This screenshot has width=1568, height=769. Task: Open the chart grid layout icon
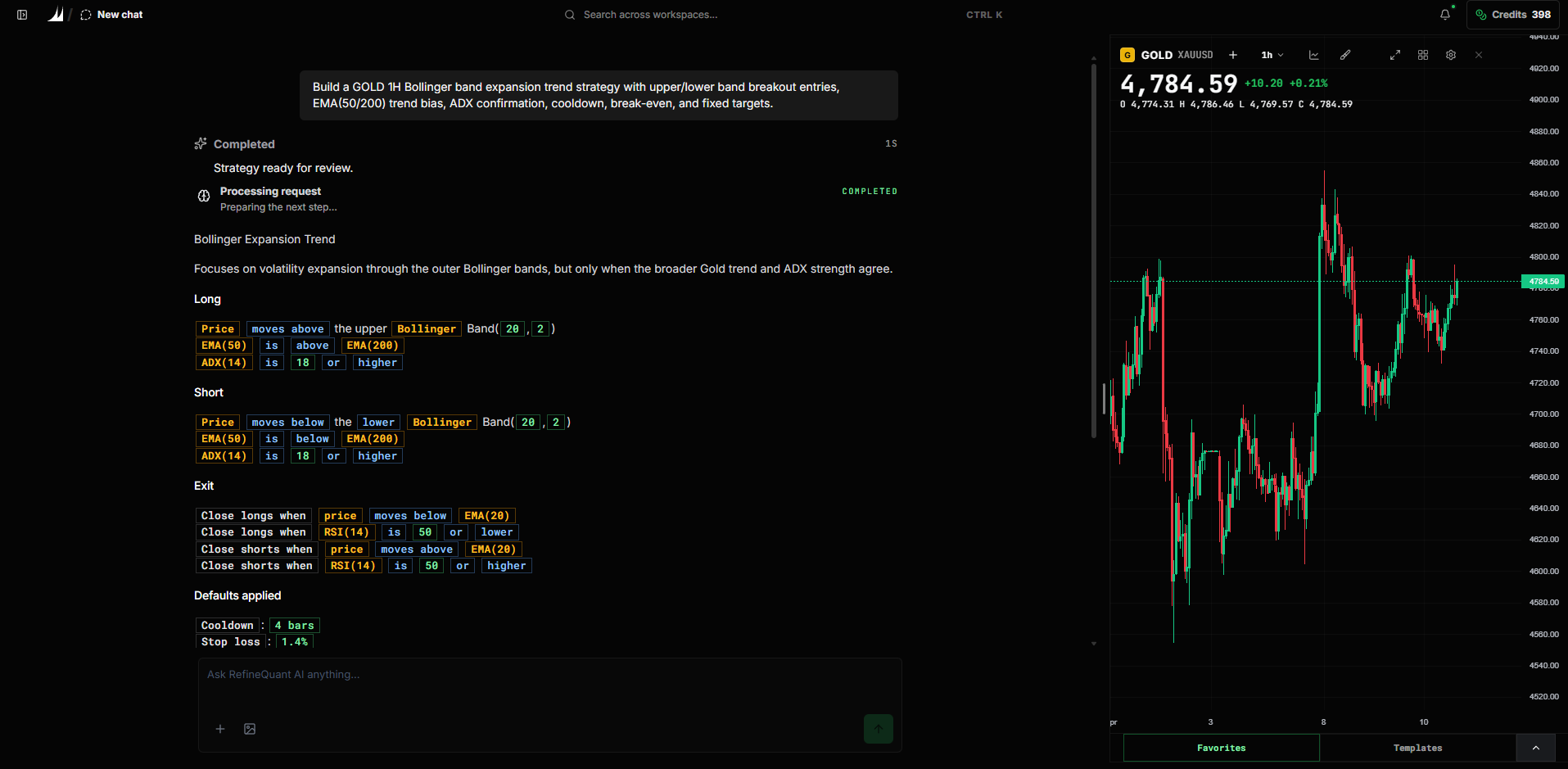1423,55
